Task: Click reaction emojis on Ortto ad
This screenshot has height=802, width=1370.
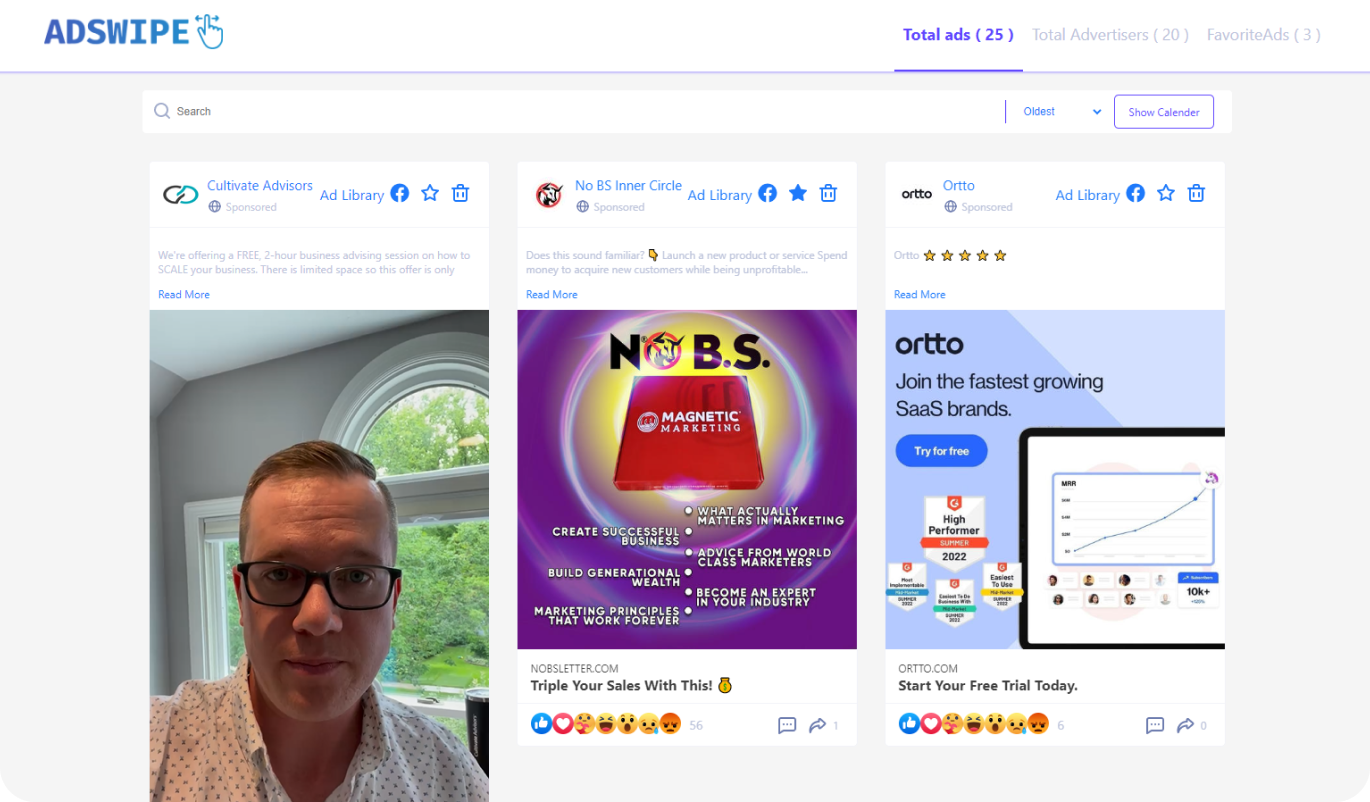Action: click(x=974, y=724)
